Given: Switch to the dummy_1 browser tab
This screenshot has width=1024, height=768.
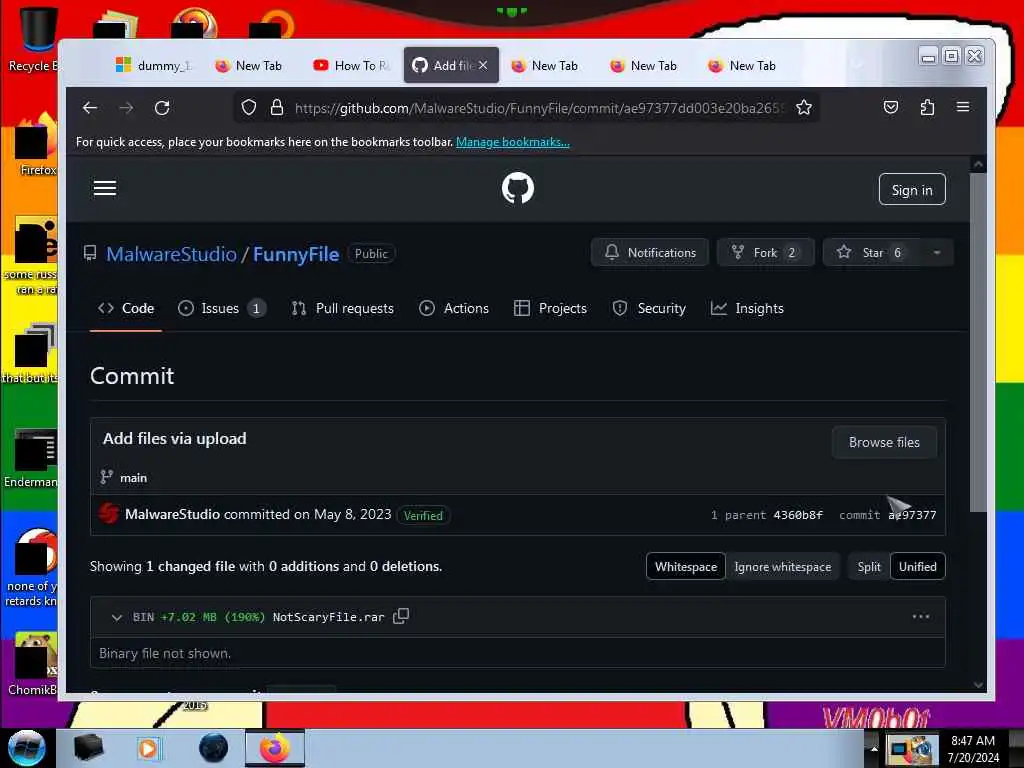Looking at the screenshot, I should point(154,65).
